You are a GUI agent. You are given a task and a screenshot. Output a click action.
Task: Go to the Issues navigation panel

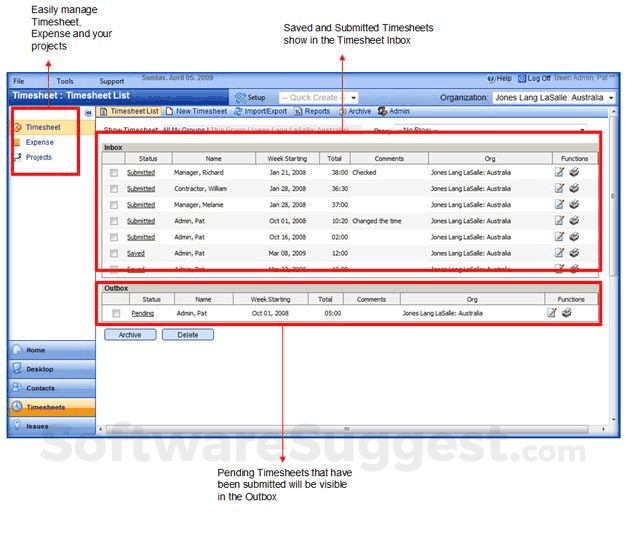pos(52,426)
